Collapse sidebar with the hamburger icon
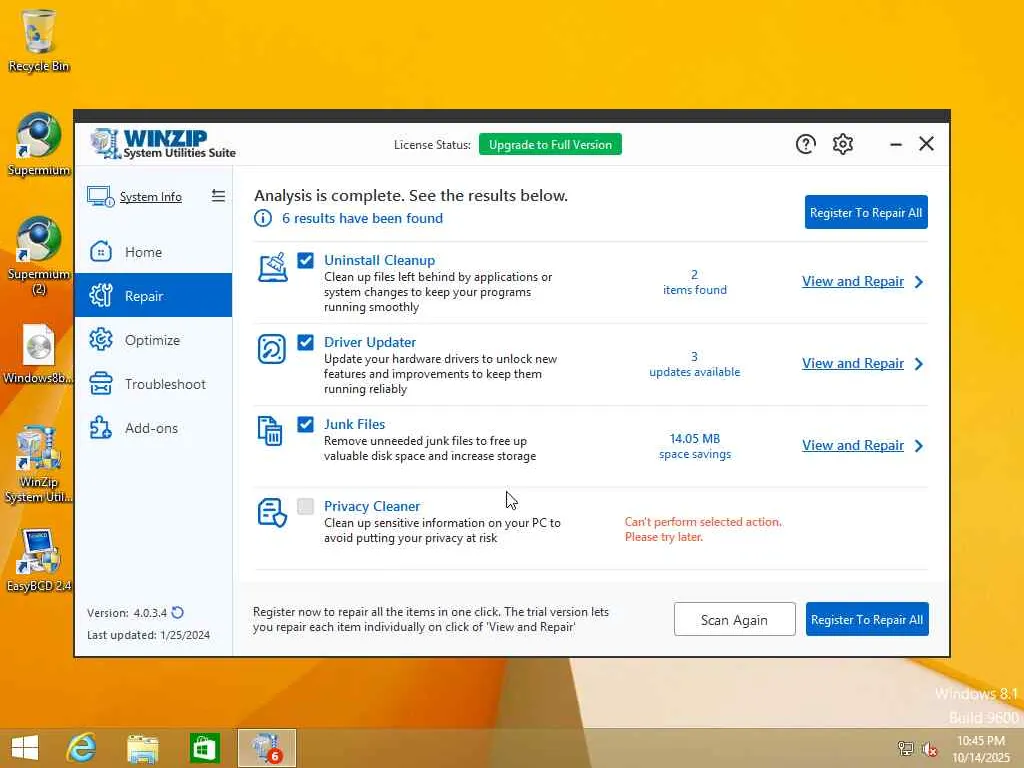Image resolution: width=1024 pixels, height=768 pixels. 218,196
